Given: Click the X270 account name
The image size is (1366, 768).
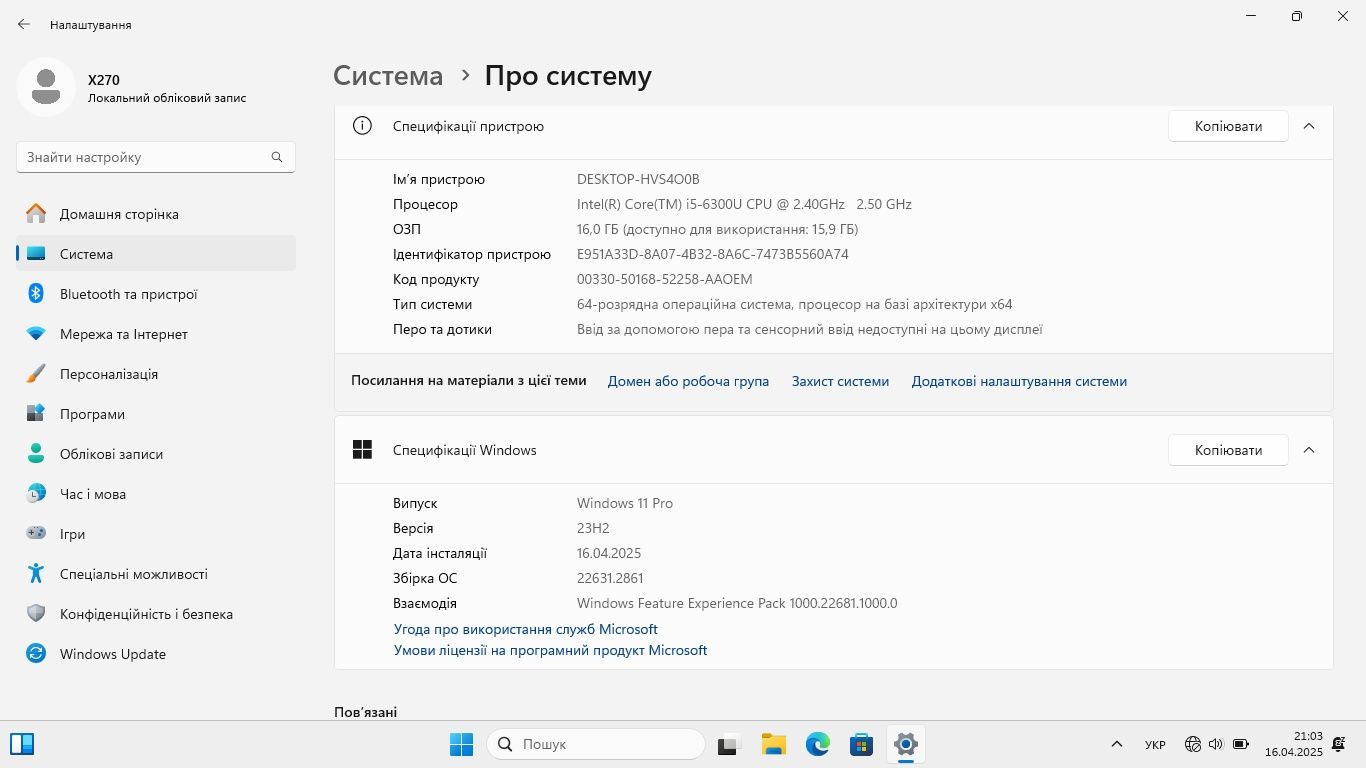Looking at the screenshot, I should click(x=104, y=80).
